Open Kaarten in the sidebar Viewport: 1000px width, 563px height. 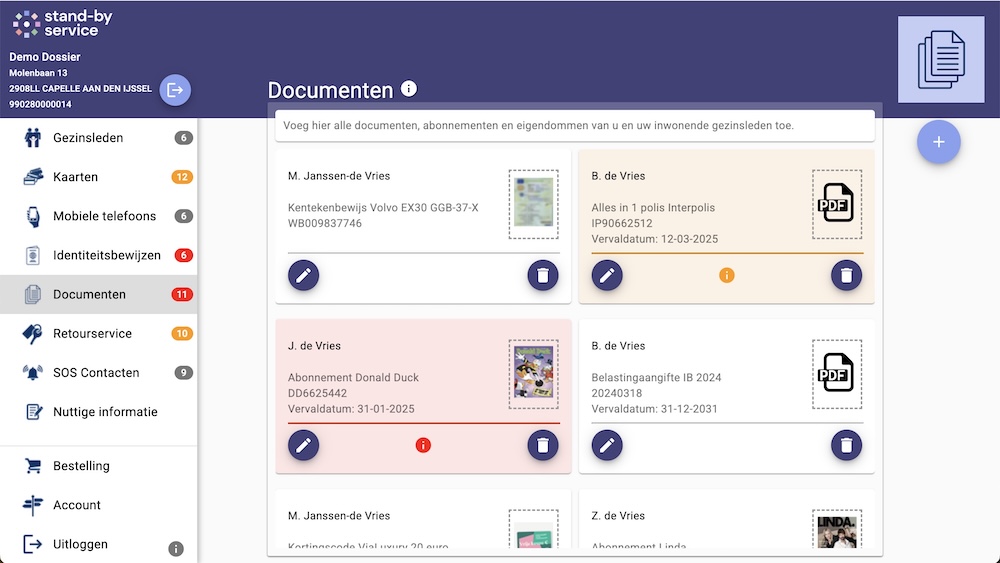click(x=99, y=177)
